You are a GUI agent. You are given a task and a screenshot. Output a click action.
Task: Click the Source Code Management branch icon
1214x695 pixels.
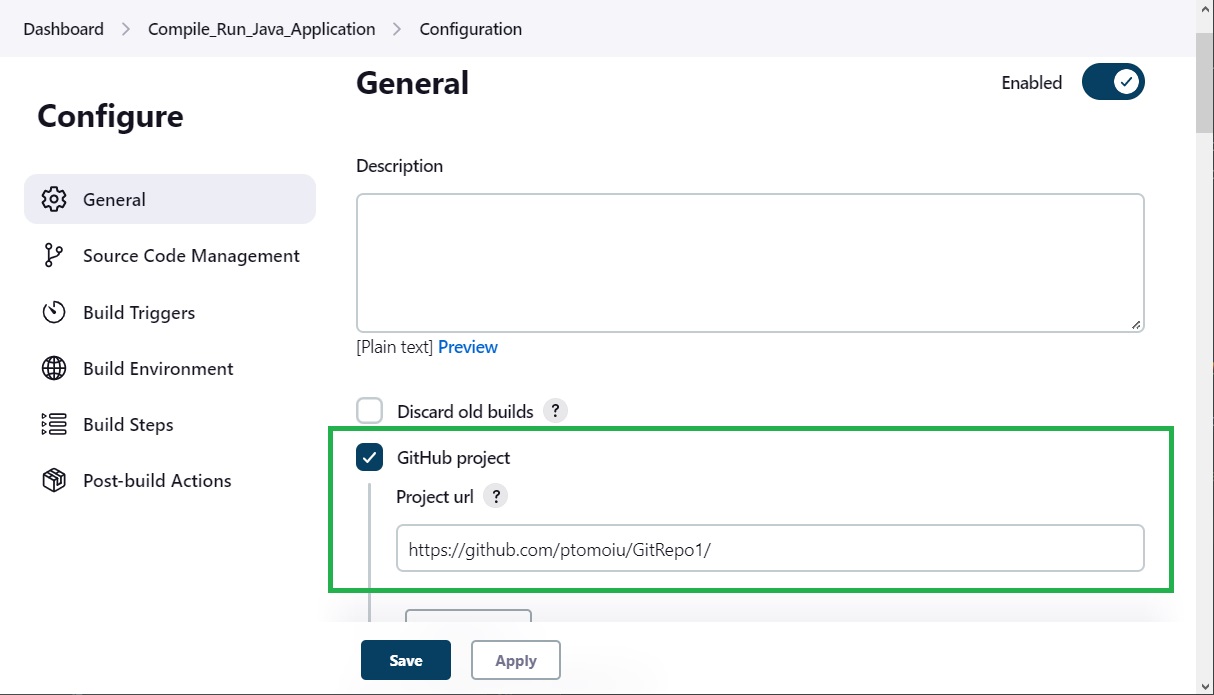tap(54, 256)
